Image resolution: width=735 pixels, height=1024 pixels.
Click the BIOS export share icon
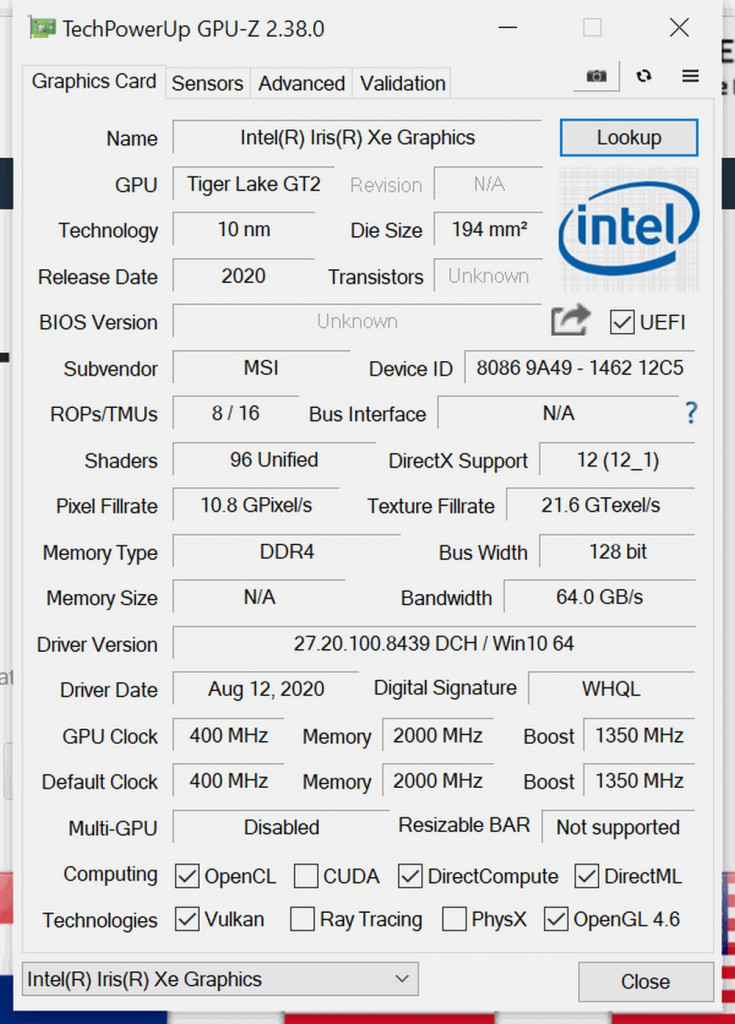[x=570, y=321]
